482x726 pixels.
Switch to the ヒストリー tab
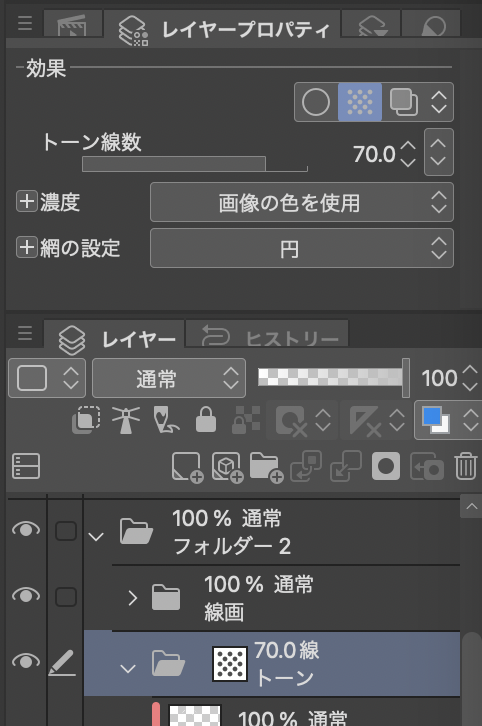(x=267, y=336)
